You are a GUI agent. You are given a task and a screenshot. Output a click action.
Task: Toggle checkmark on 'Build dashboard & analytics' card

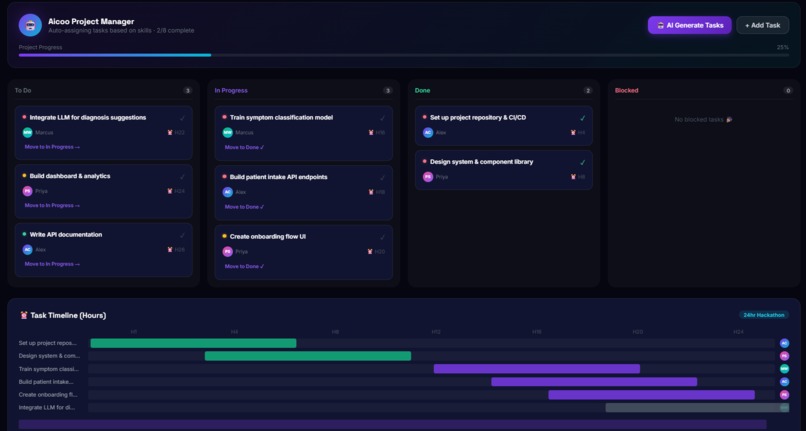coord(182,177)
